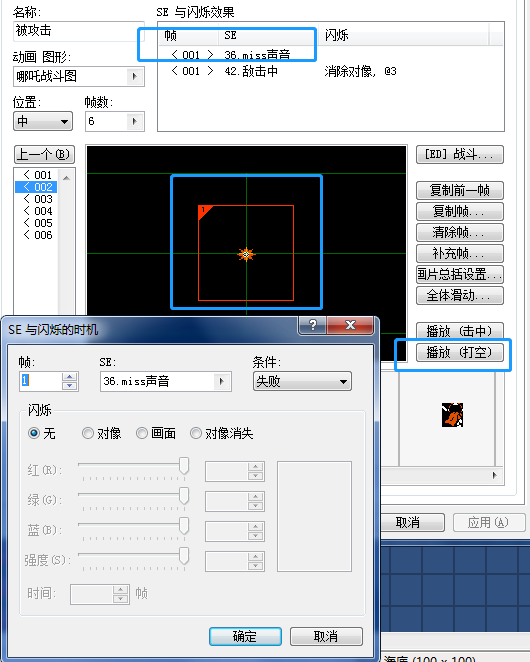The height and width of the screenshot is (662, 530).
Task: Select frame 002 in frame list
Action: coord(38,187)
